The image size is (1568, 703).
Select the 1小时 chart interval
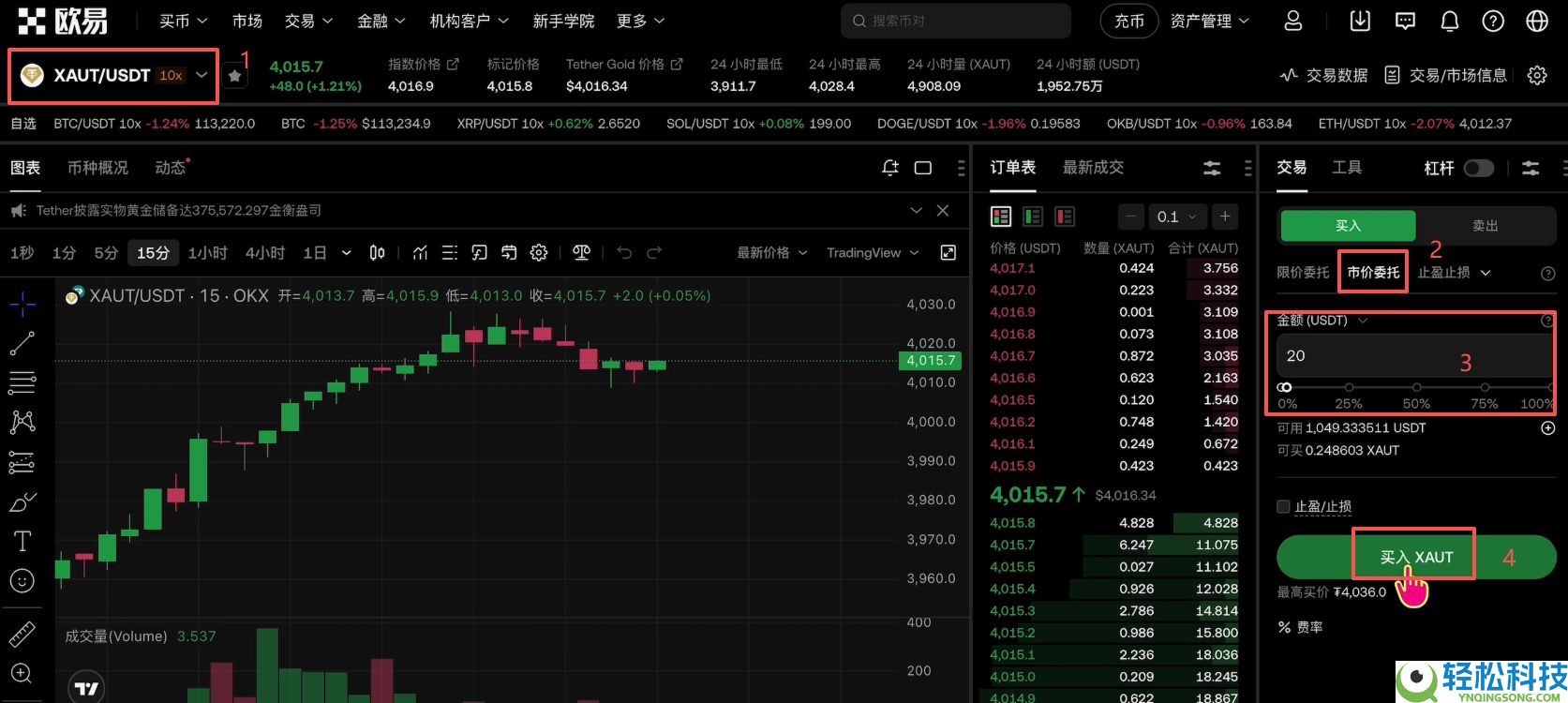point(208,252)
